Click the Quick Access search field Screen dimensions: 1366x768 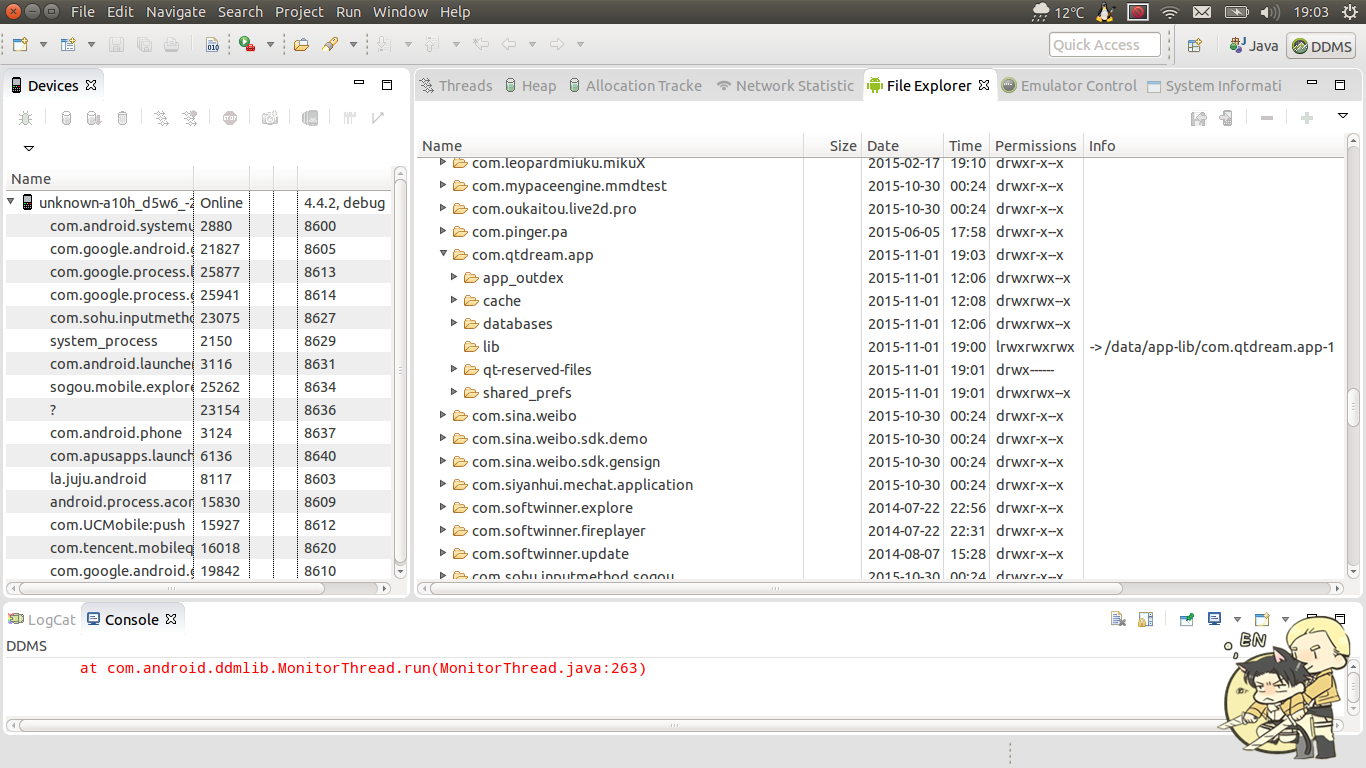1104,45
